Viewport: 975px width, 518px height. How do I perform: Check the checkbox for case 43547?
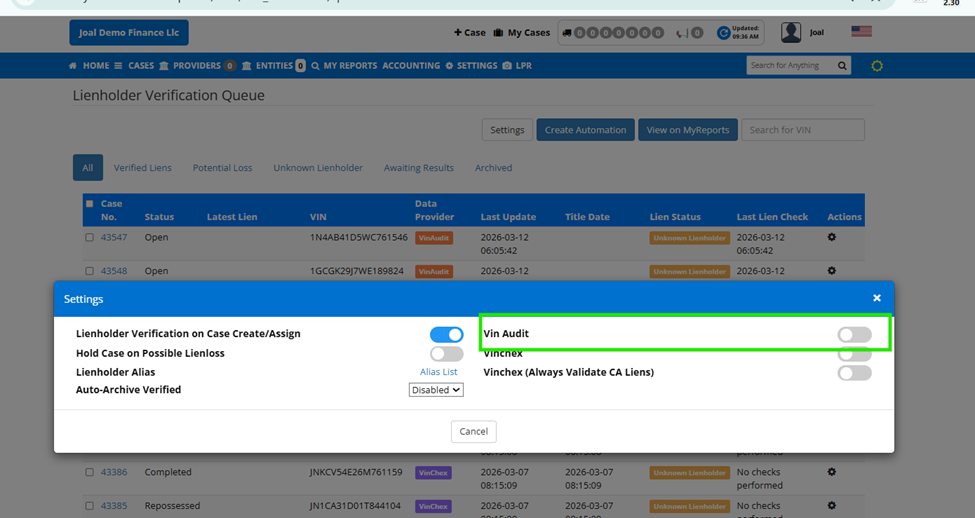click(x=90, y=238)
